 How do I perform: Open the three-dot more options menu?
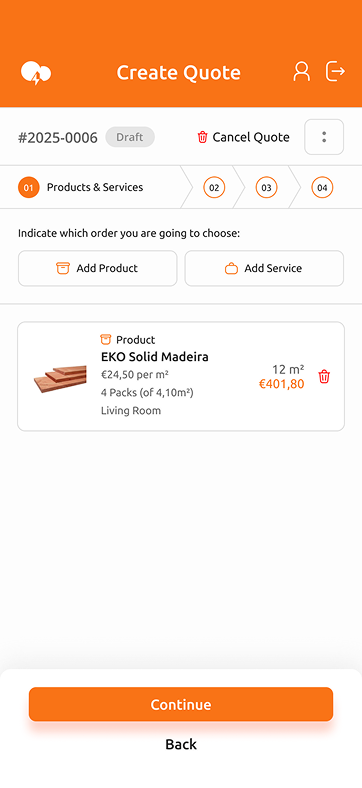pyautogui.click(x=324, y=137)
